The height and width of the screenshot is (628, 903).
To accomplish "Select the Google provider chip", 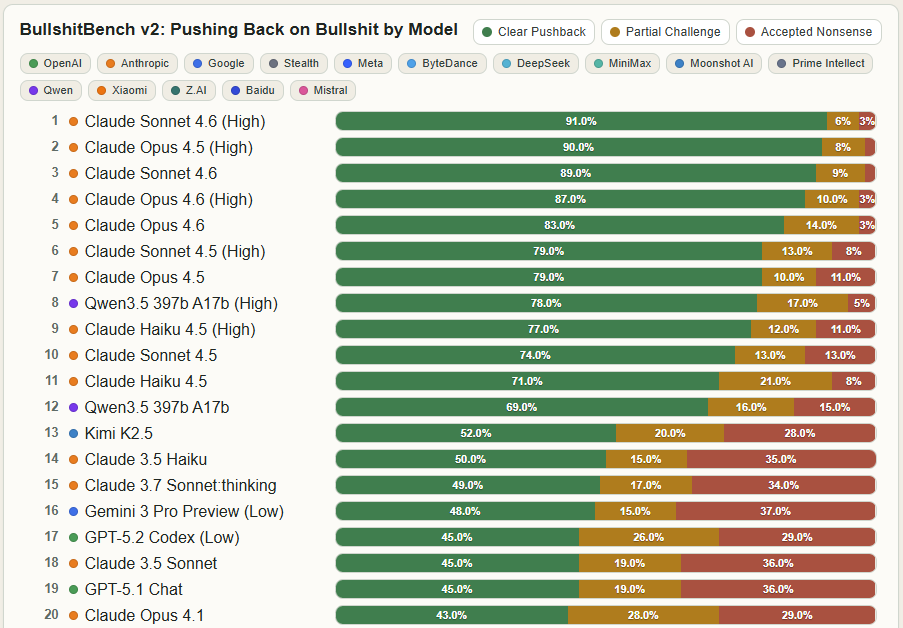I will (218, 63).
